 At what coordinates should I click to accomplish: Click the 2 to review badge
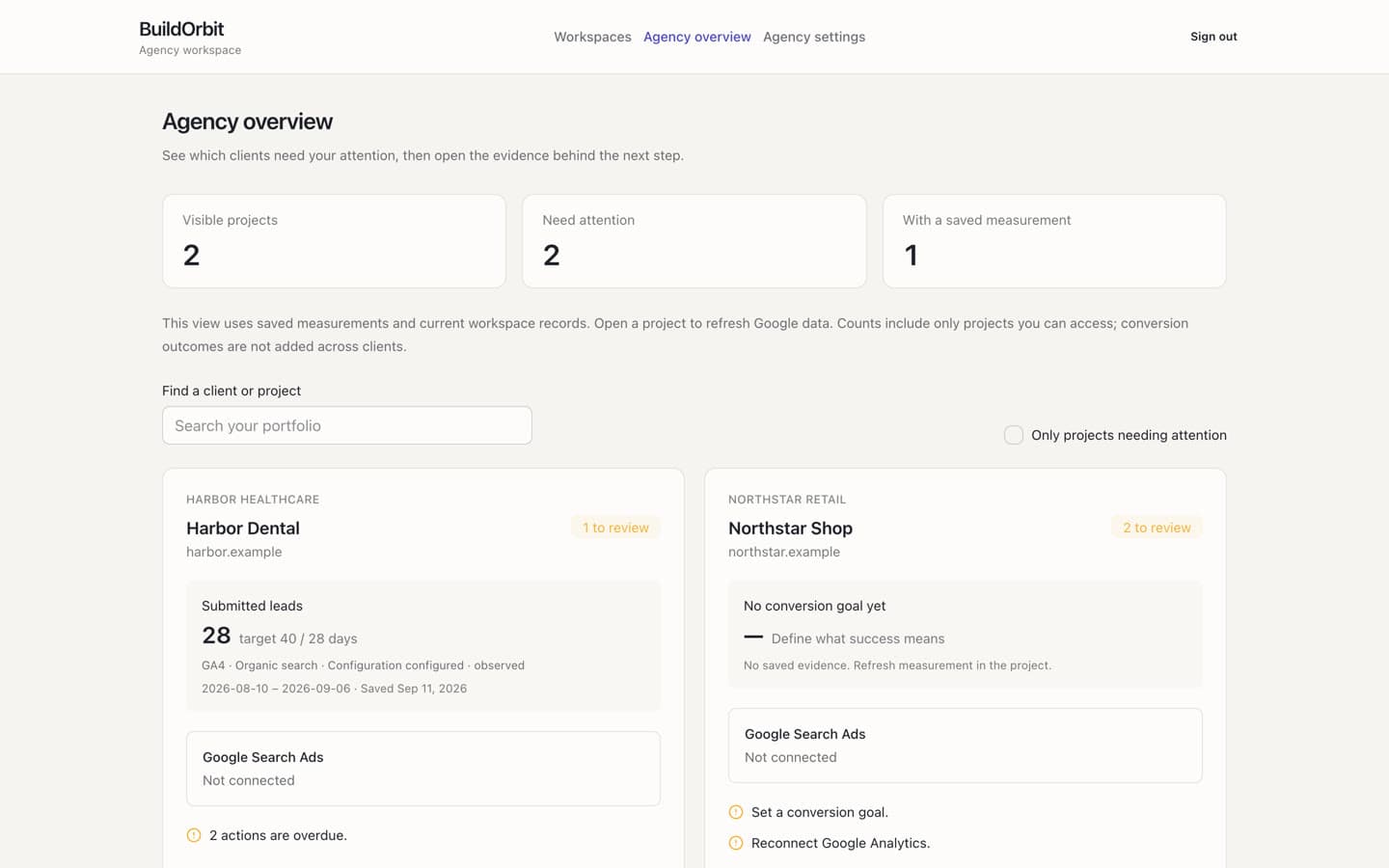1157,528
